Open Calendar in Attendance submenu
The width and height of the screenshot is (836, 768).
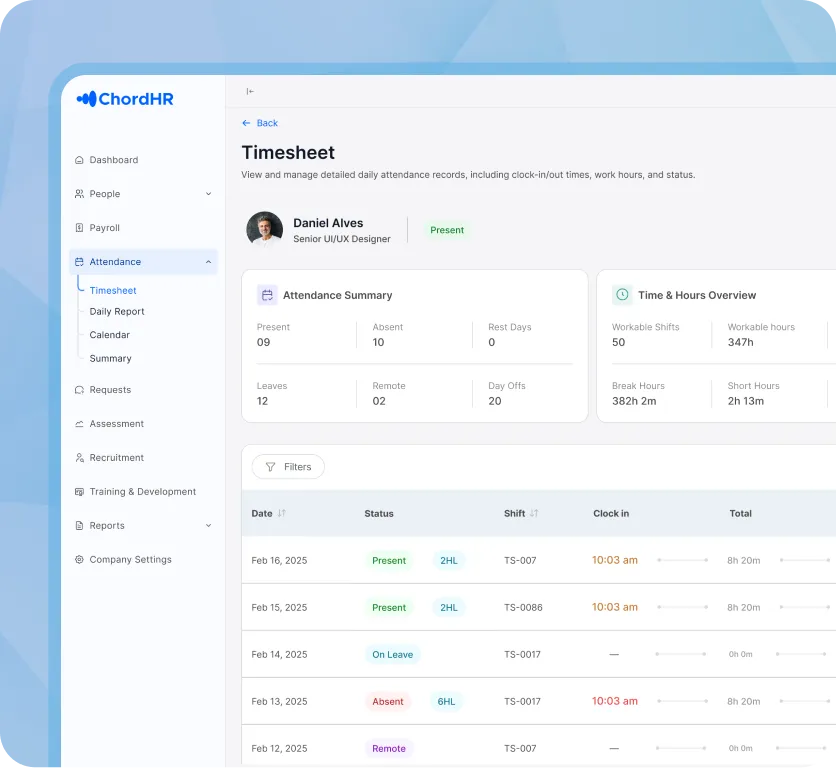(109, 335)
